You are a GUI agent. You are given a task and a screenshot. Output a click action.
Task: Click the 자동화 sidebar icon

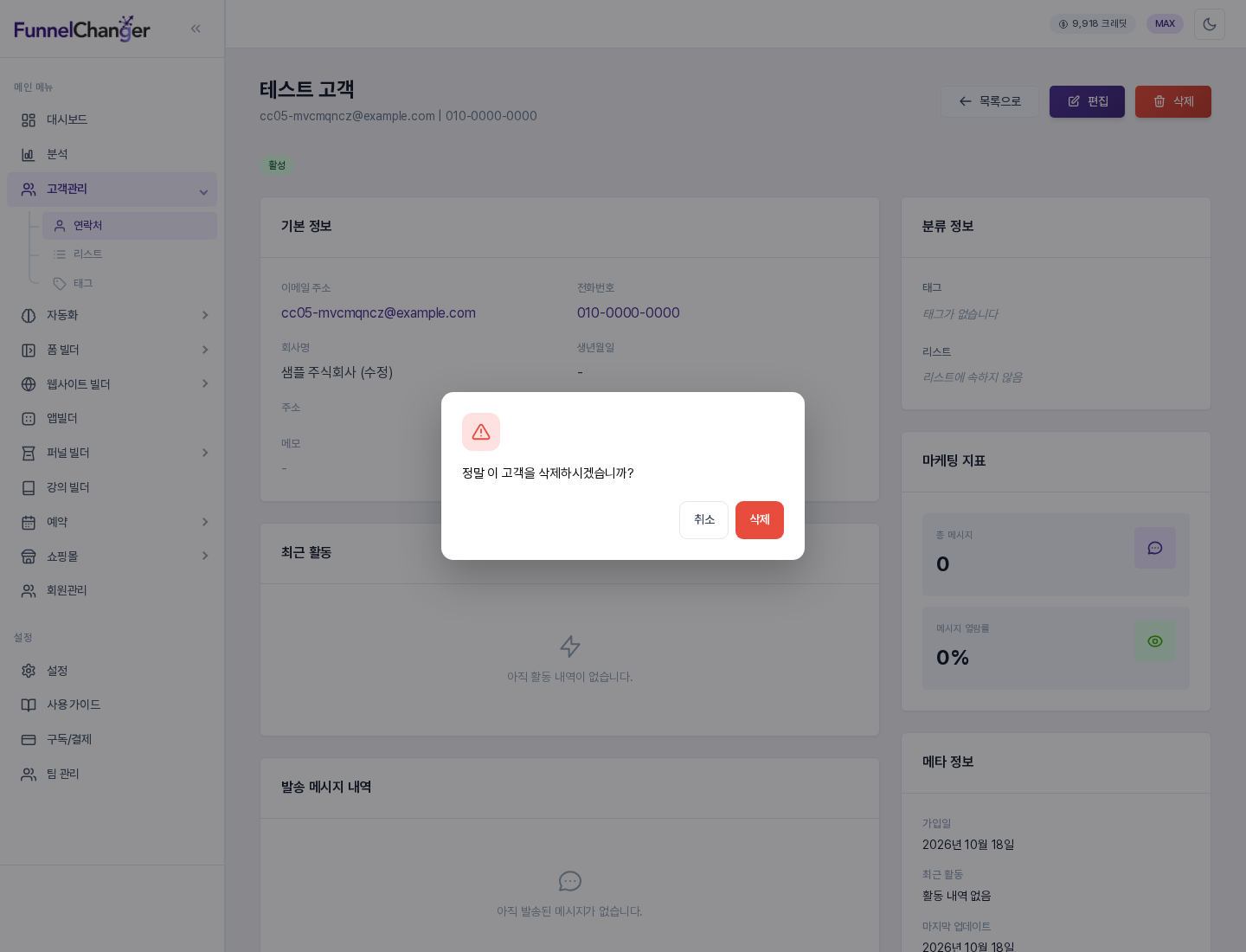[x=29, y=315]
